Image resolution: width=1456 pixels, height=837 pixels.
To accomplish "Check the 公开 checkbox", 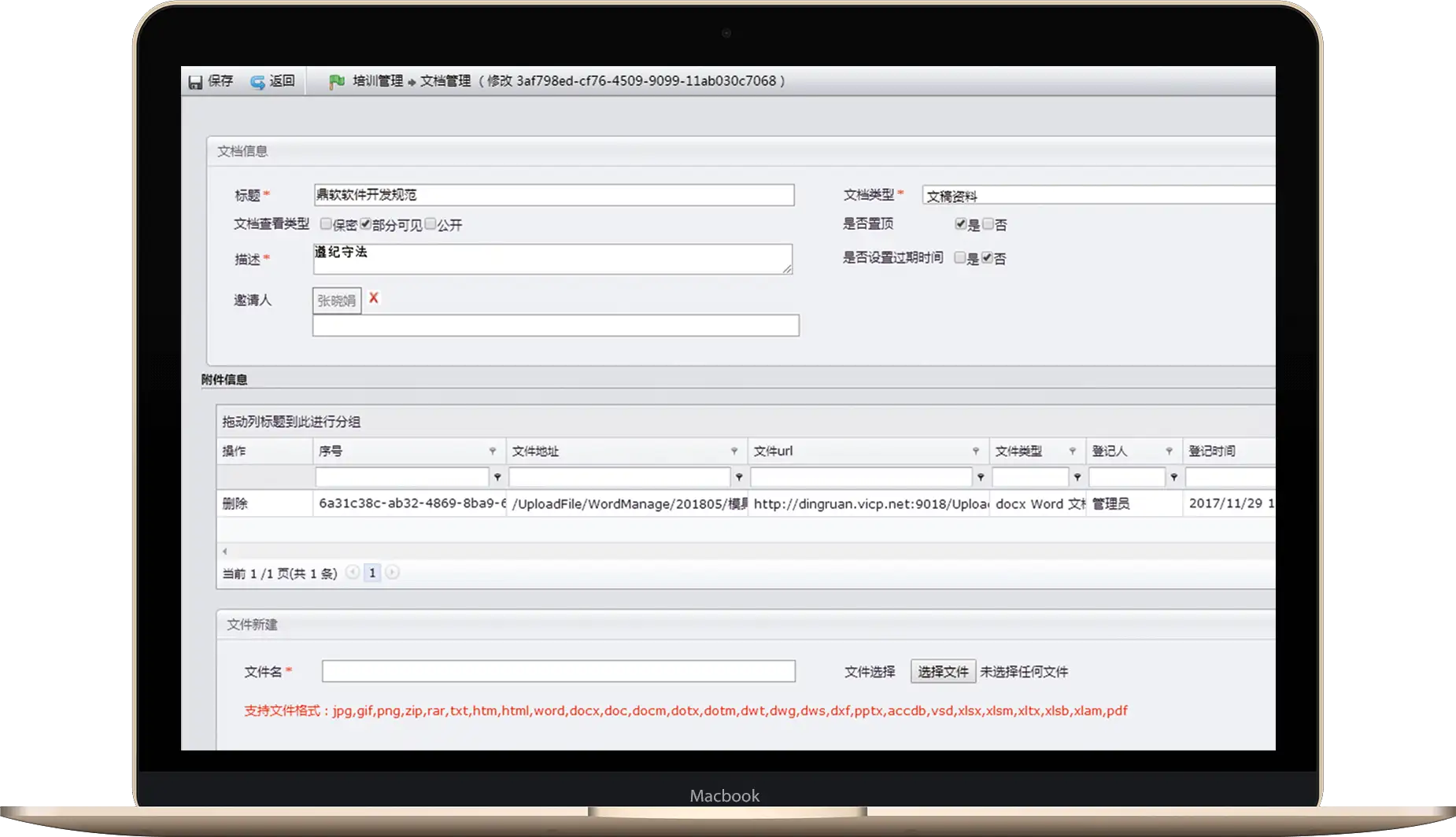I will (431, 224).
